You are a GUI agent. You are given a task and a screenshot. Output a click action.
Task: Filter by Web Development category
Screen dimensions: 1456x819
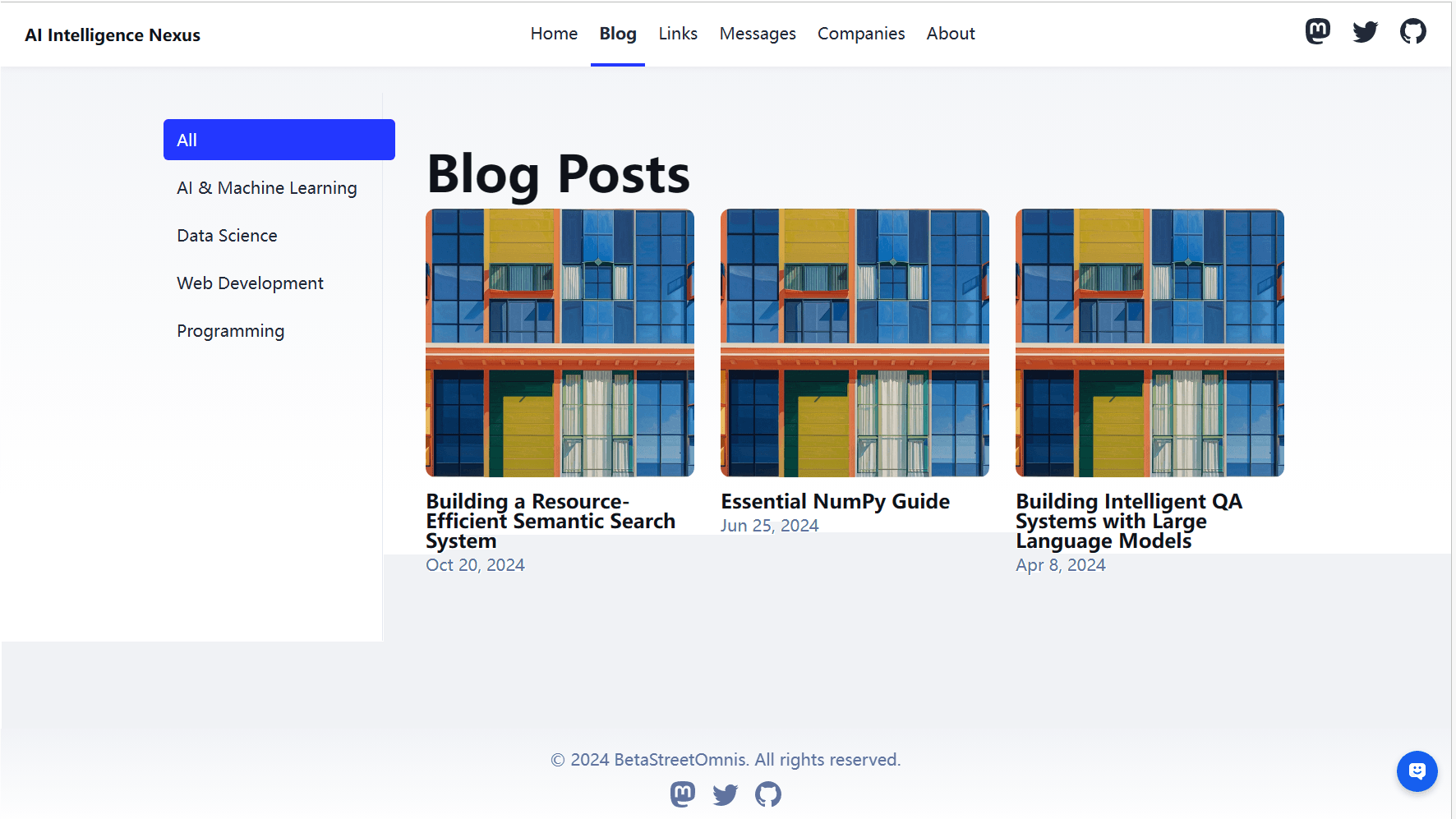250,283
